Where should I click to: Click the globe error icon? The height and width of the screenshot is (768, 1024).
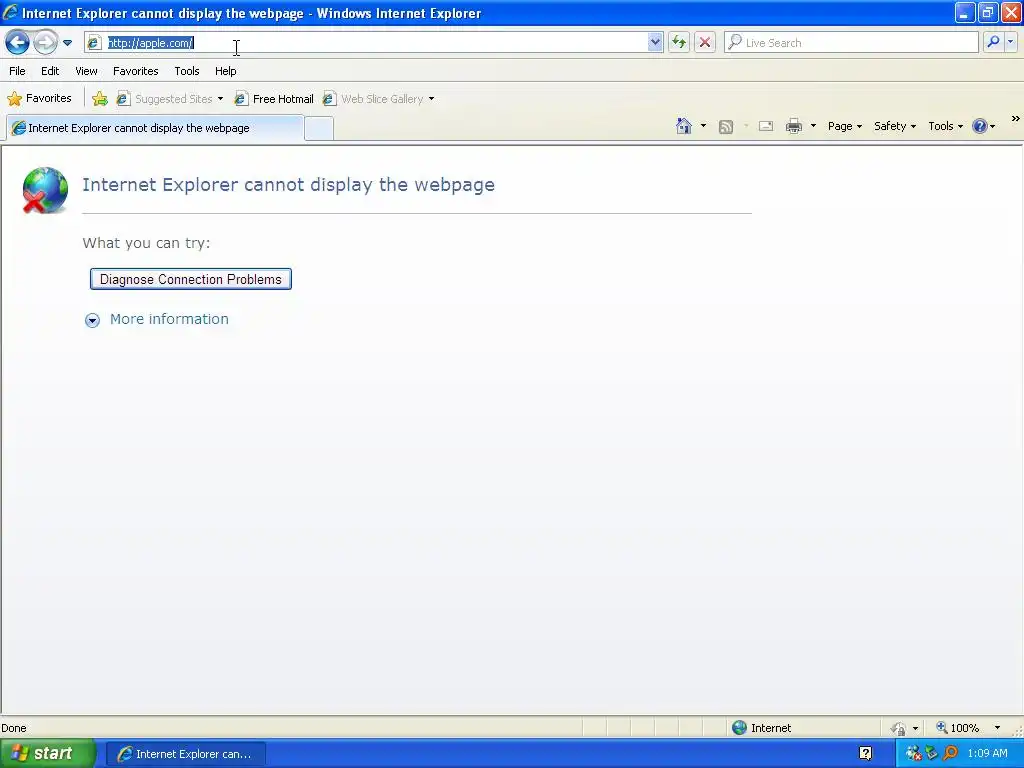[x=44, y=190]
